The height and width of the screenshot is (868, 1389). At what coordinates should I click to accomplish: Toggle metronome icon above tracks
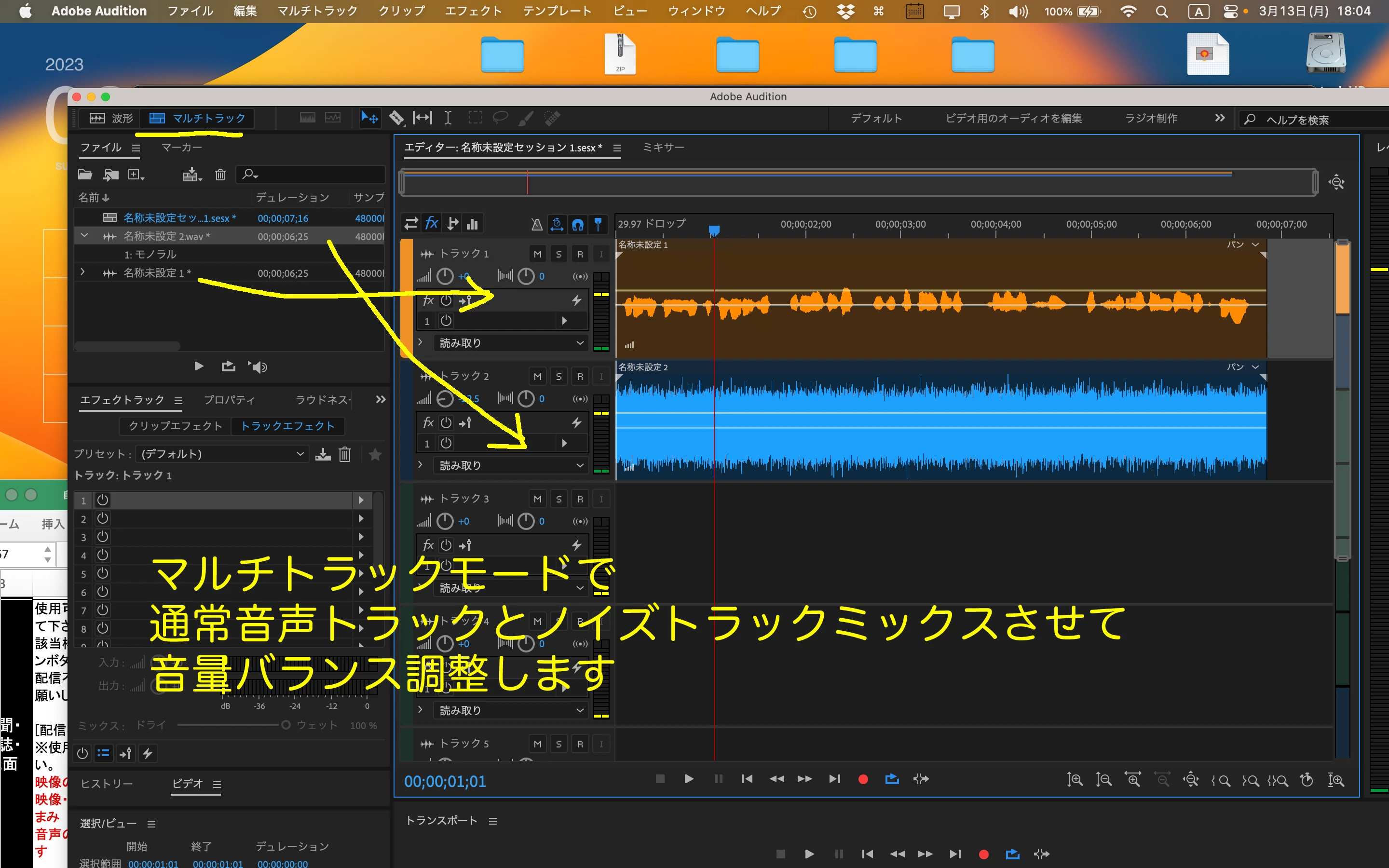click(x=536, y=224)
